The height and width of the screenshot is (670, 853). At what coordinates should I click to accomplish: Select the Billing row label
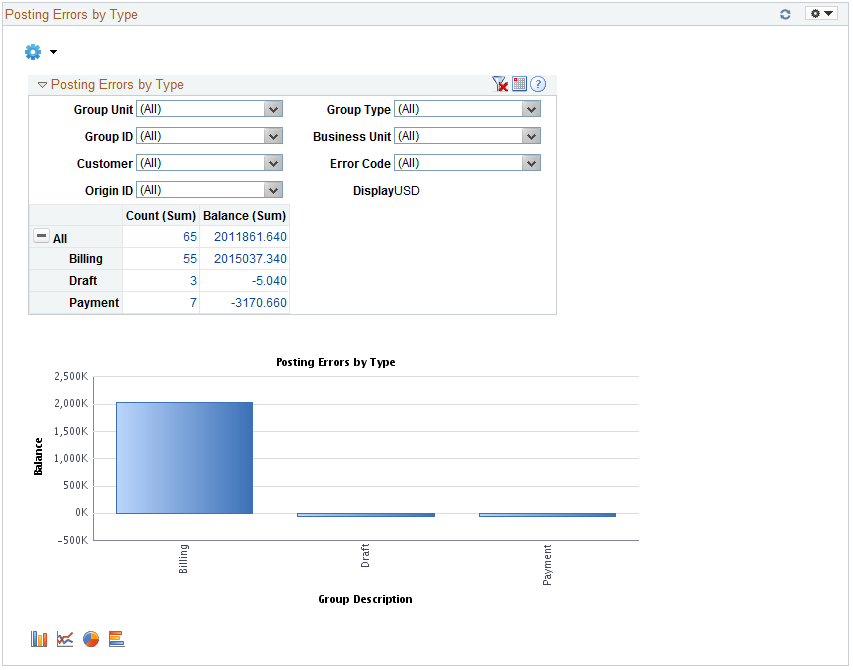pos(85,259)
